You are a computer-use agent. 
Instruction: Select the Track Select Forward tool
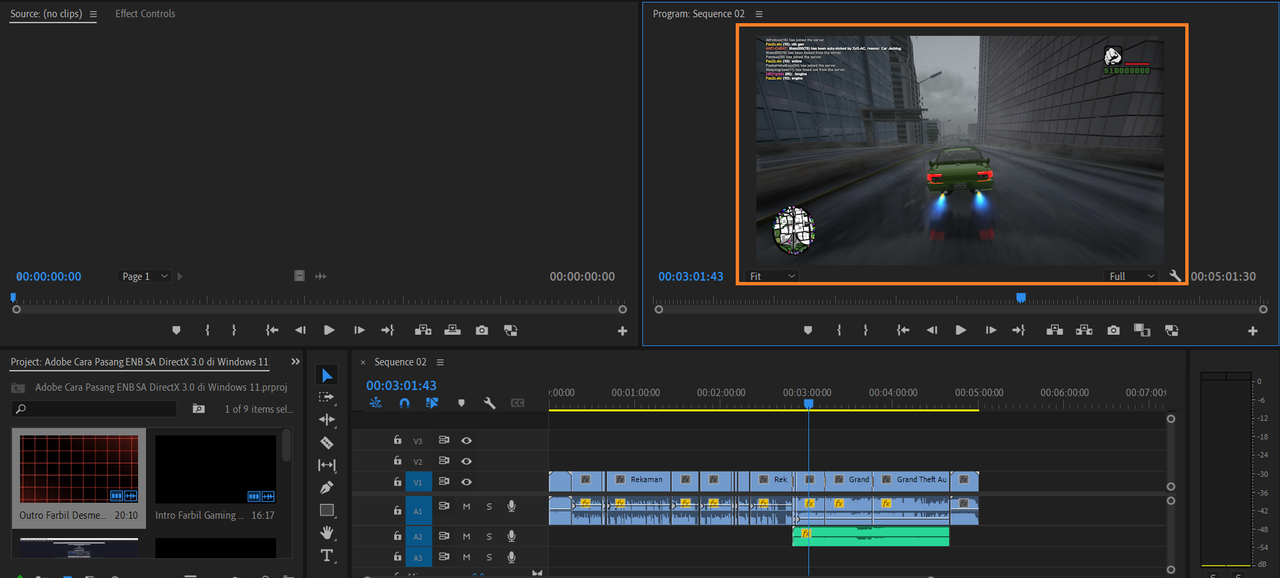(x=327, y=397)
